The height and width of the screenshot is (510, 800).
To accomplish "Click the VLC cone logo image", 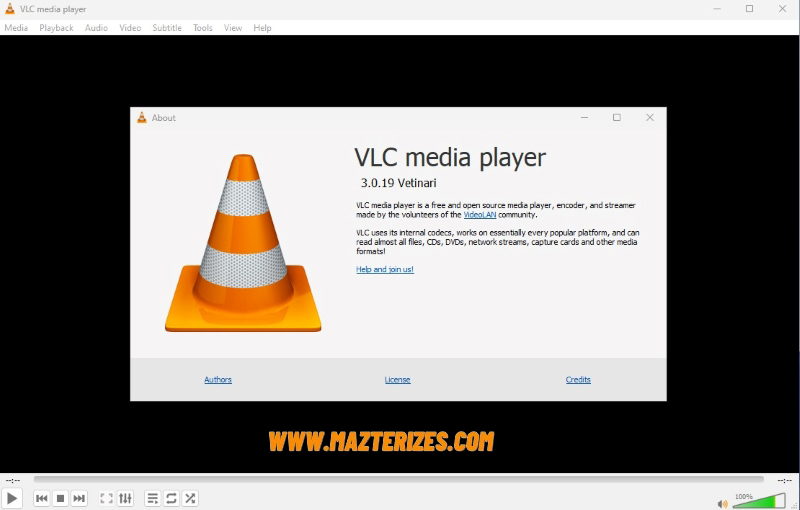I will 243,243.
